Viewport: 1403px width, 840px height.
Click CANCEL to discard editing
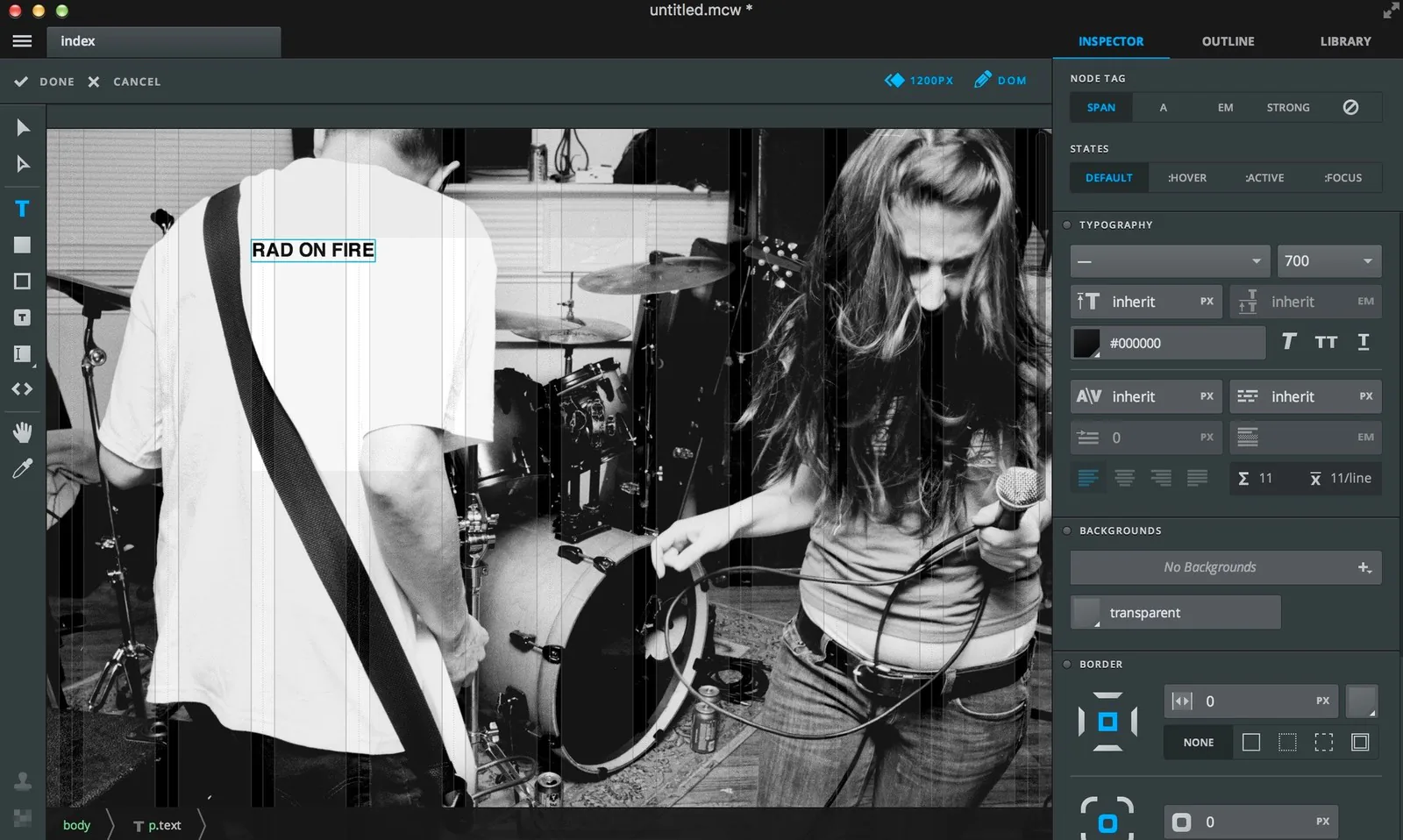pyautogui.click(x=125, y=82)
